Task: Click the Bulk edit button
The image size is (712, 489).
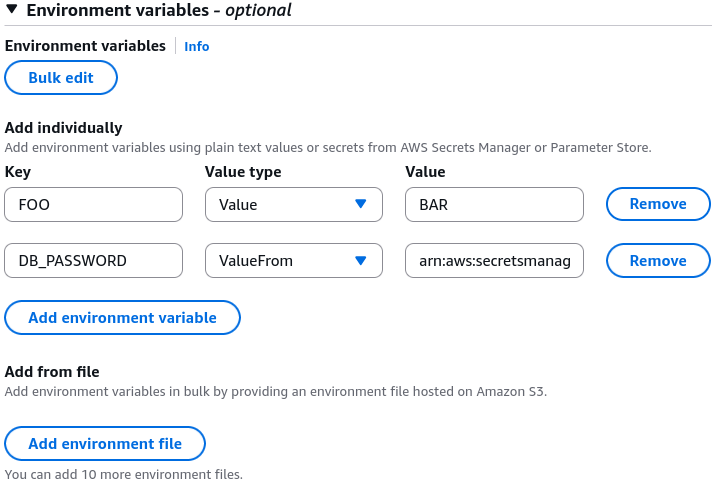Action: coord(61,78)
